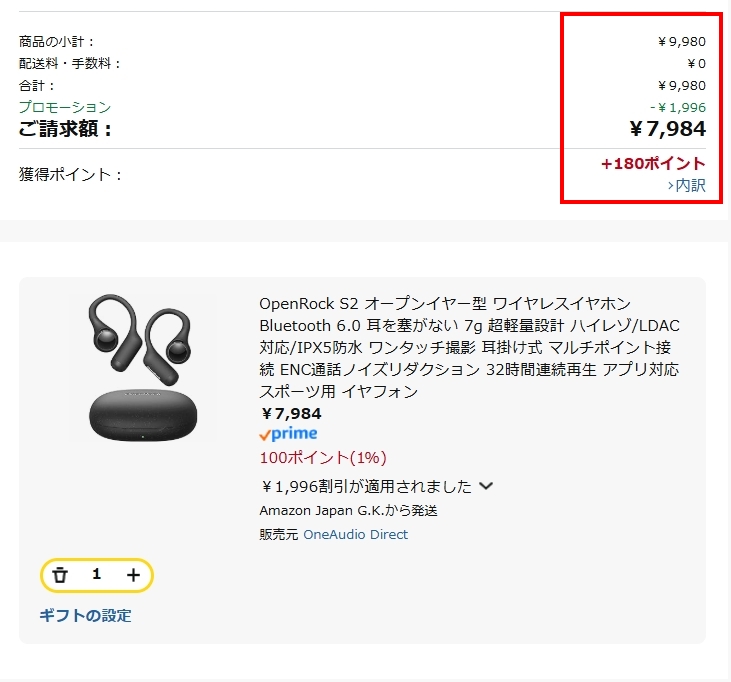
Task: Click the Amazon Japan G.K.から発送 text
Action: [x=348, y=510]
